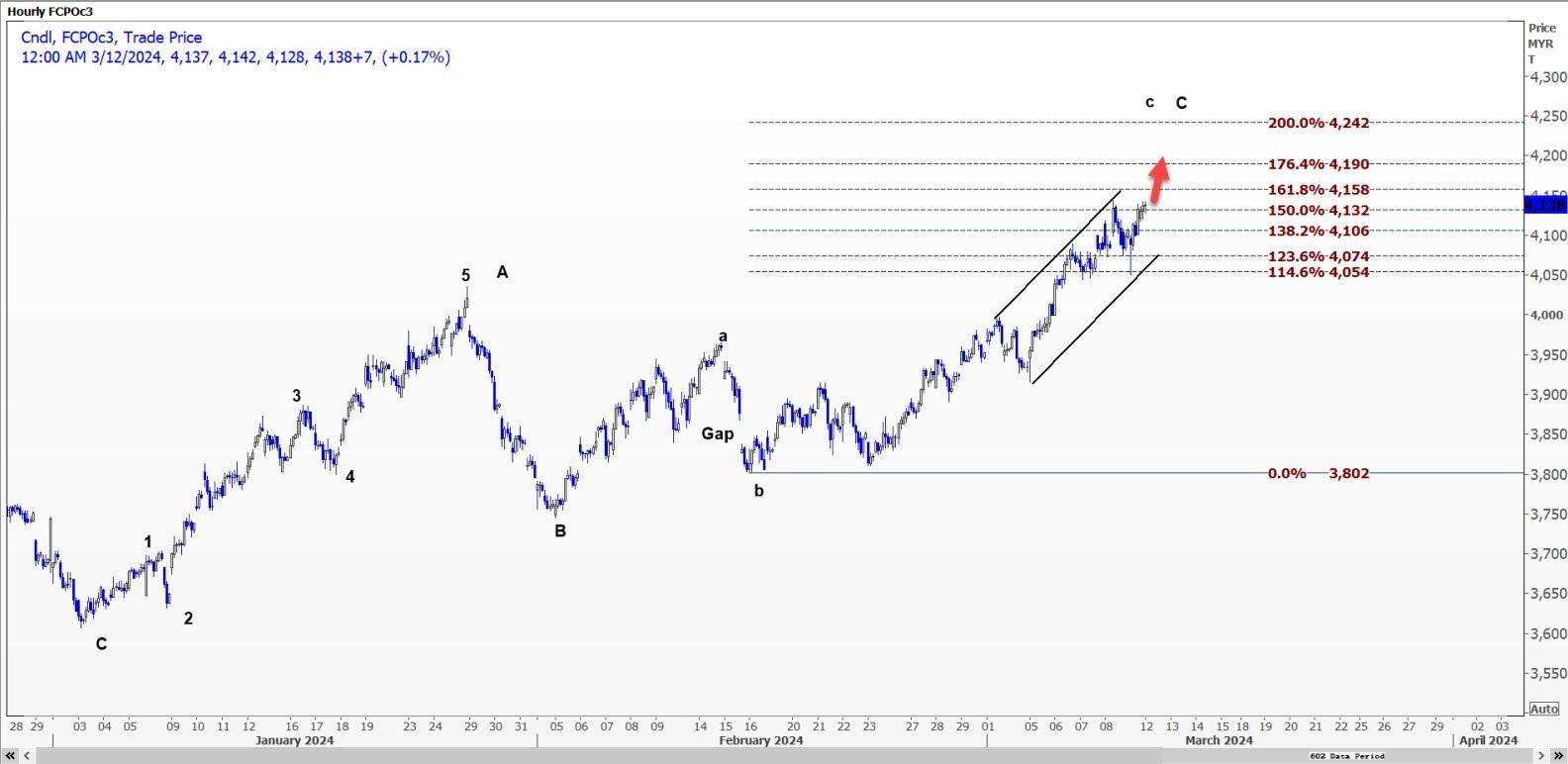The image size is (1568, 764).
Task: Select the 138.2% 4,106 Fibonacci level label
Action: point(1319,231)
